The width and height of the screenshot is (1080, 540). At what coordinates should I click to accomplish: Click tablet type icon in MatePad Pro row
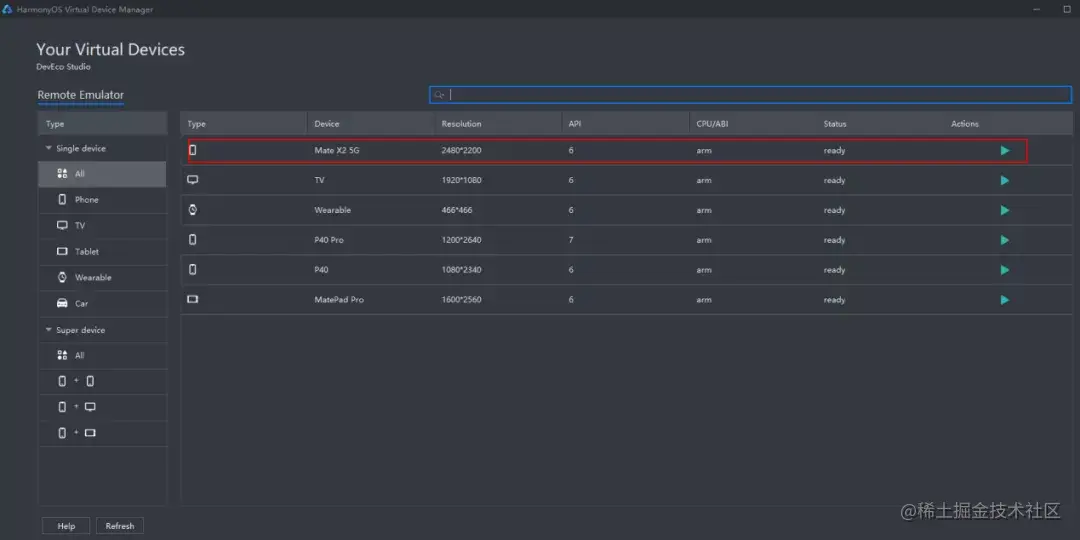193,300
